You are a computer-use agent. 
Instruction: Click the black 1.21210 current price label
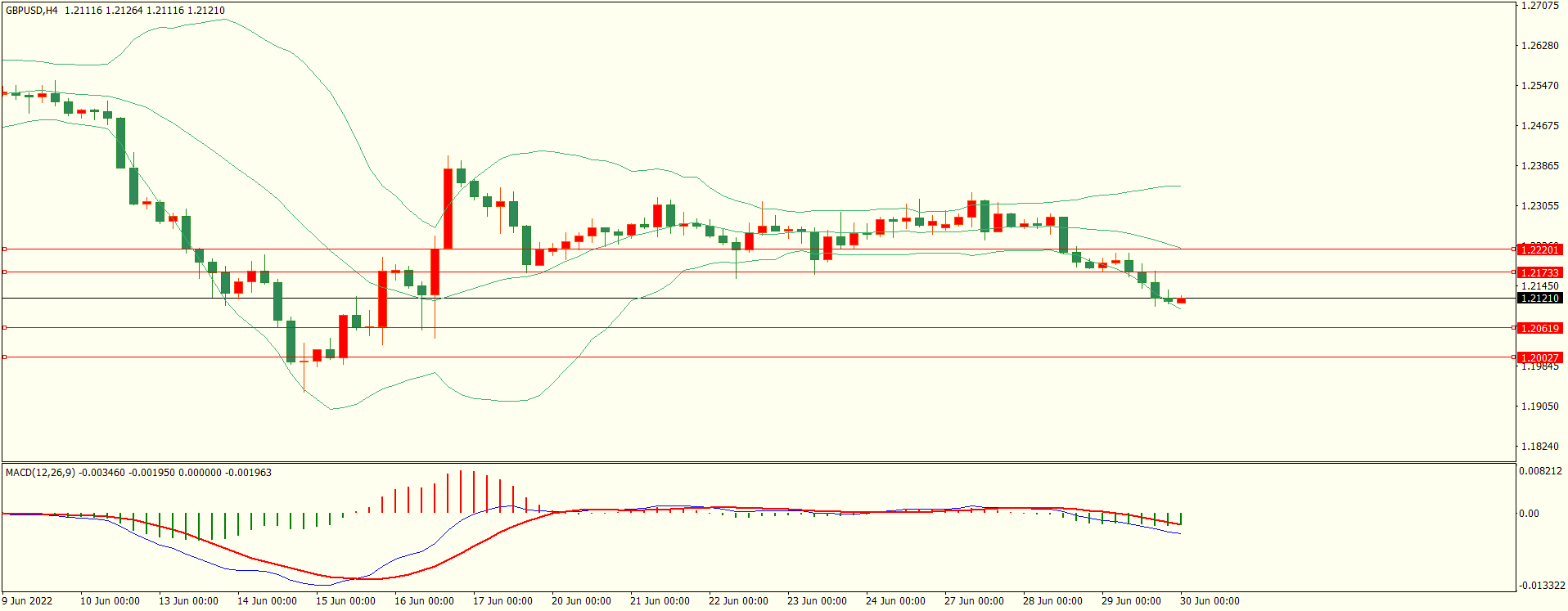click(1539, 299)
